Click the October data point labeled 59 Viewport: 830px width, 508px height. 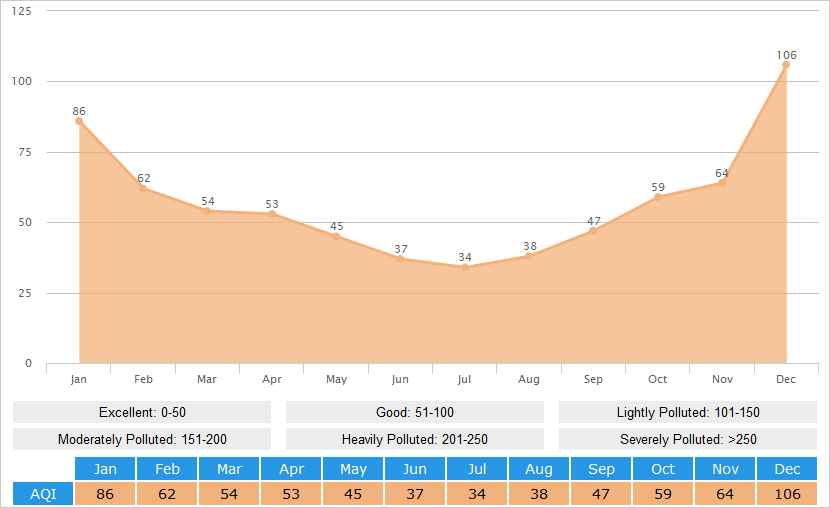click(657, 197)
